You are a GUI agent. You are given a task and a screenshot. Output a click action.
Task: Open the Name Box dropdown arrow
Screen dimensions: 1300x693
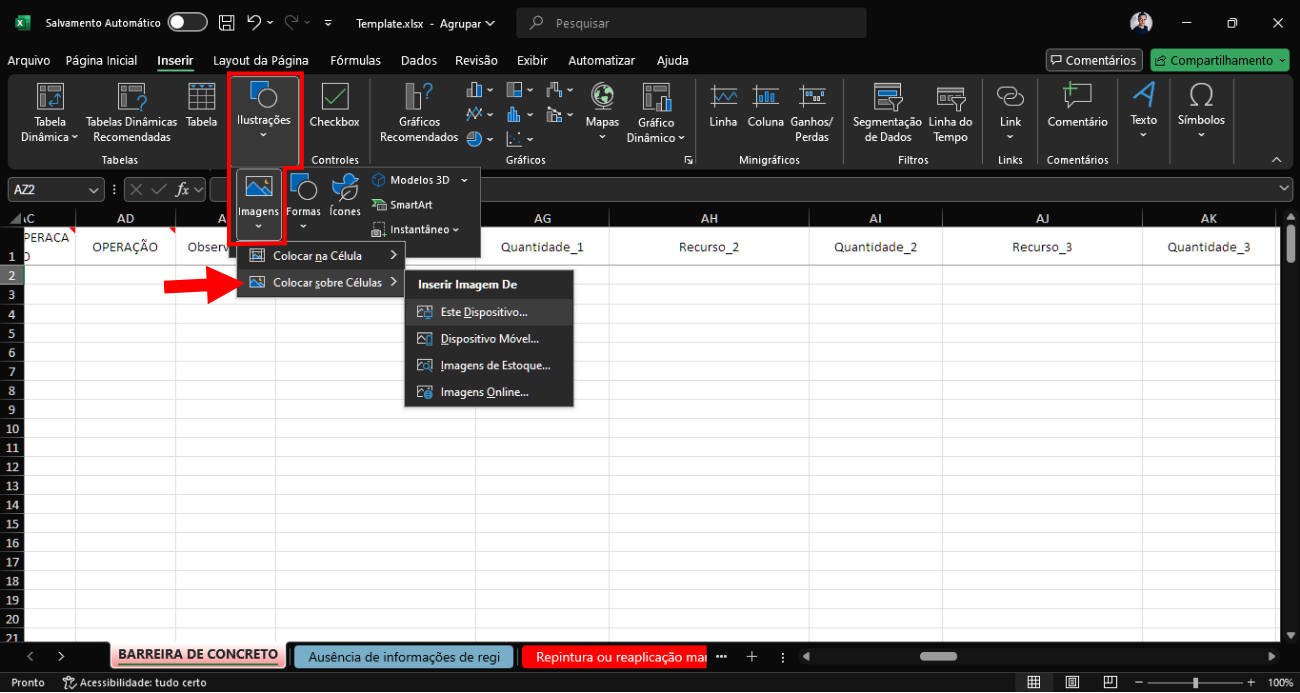coord(94,190)
